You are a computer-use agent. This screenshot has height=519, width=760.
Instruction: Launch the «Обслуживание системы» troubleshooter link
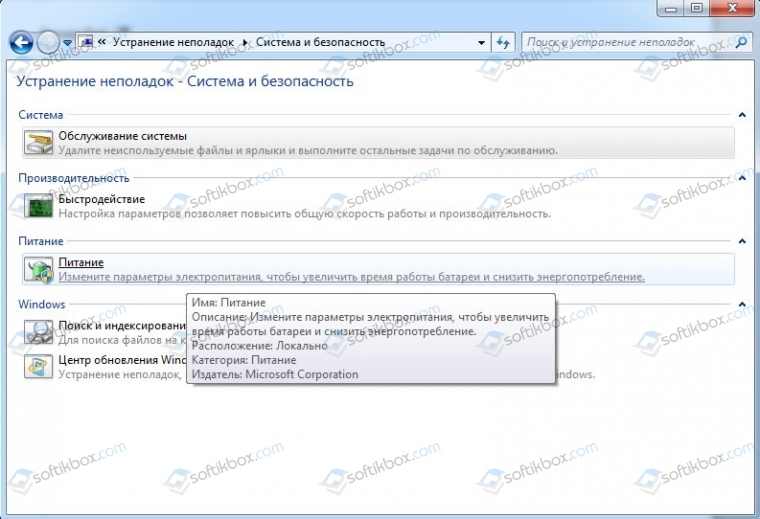pos(123,136)
